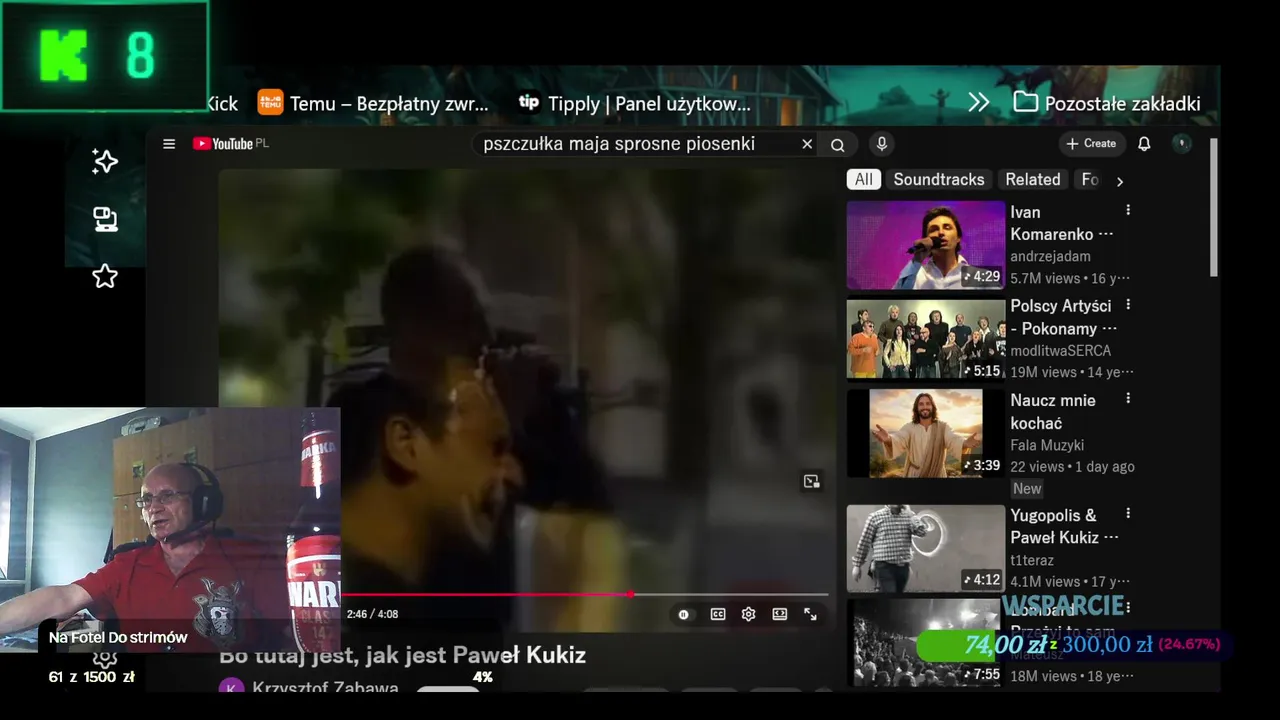The width and height of the screenshot is (1280, 720).
Task: Switch player to theater mode
Action: click(x=780, y=614)
